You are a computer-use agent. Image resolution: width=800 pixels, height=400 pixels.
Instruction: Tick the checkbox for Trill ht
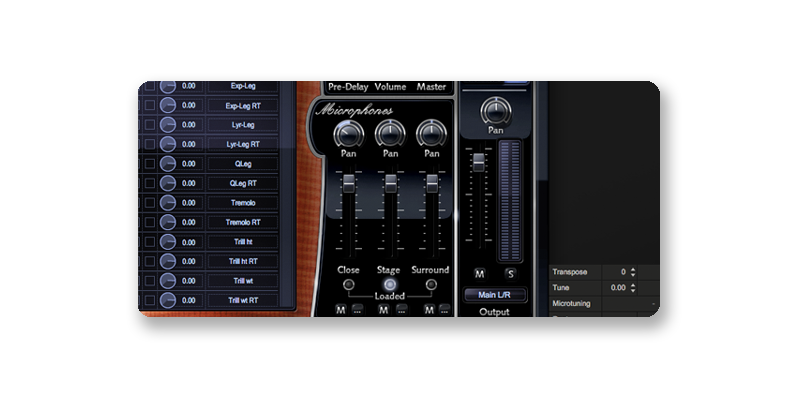click(x=149, y=242)
